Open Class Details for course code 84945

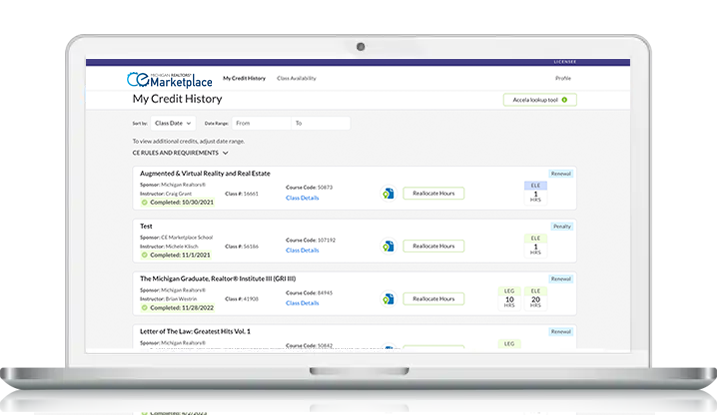(x=302, y=303)
